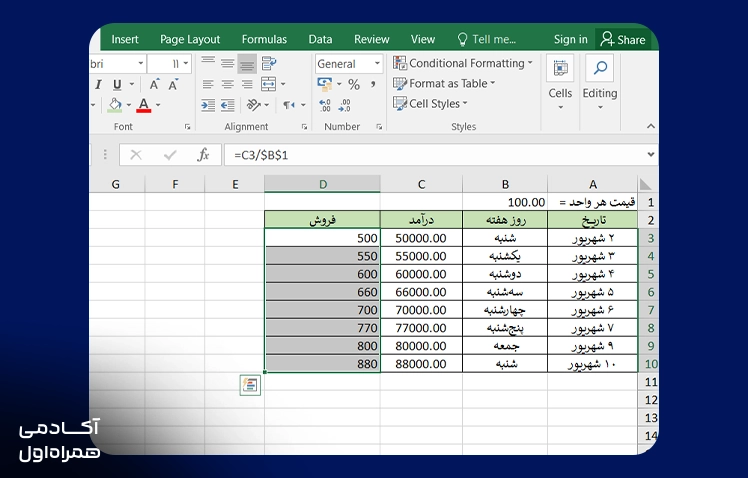Open Font dialog launcher

187,127
